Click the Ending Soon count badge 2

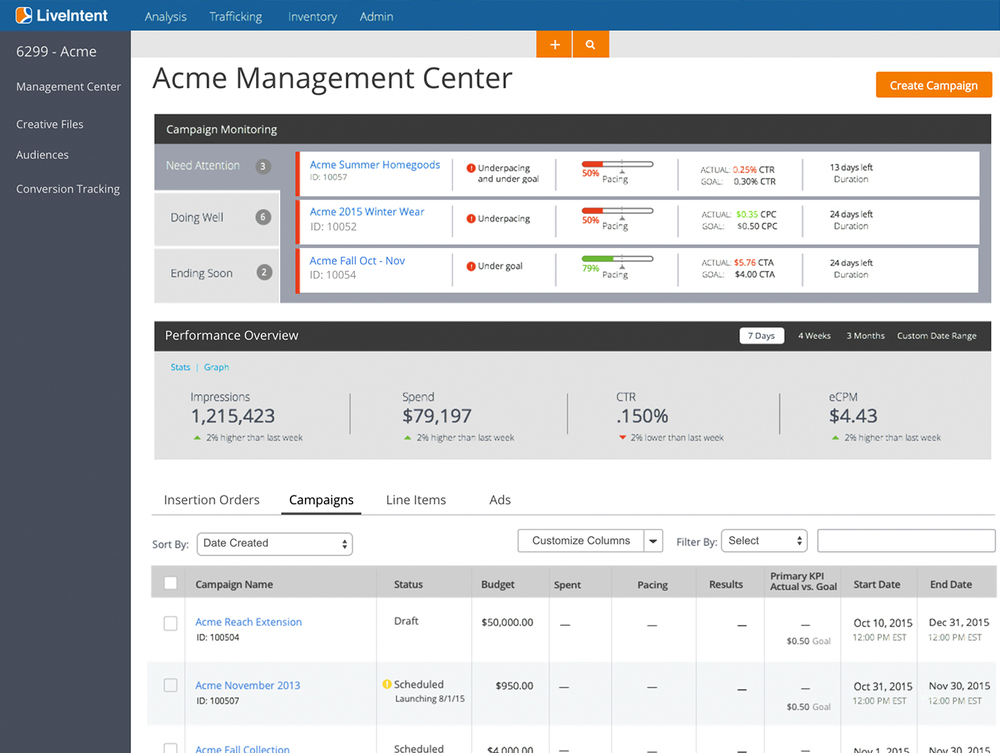[264, 273]
